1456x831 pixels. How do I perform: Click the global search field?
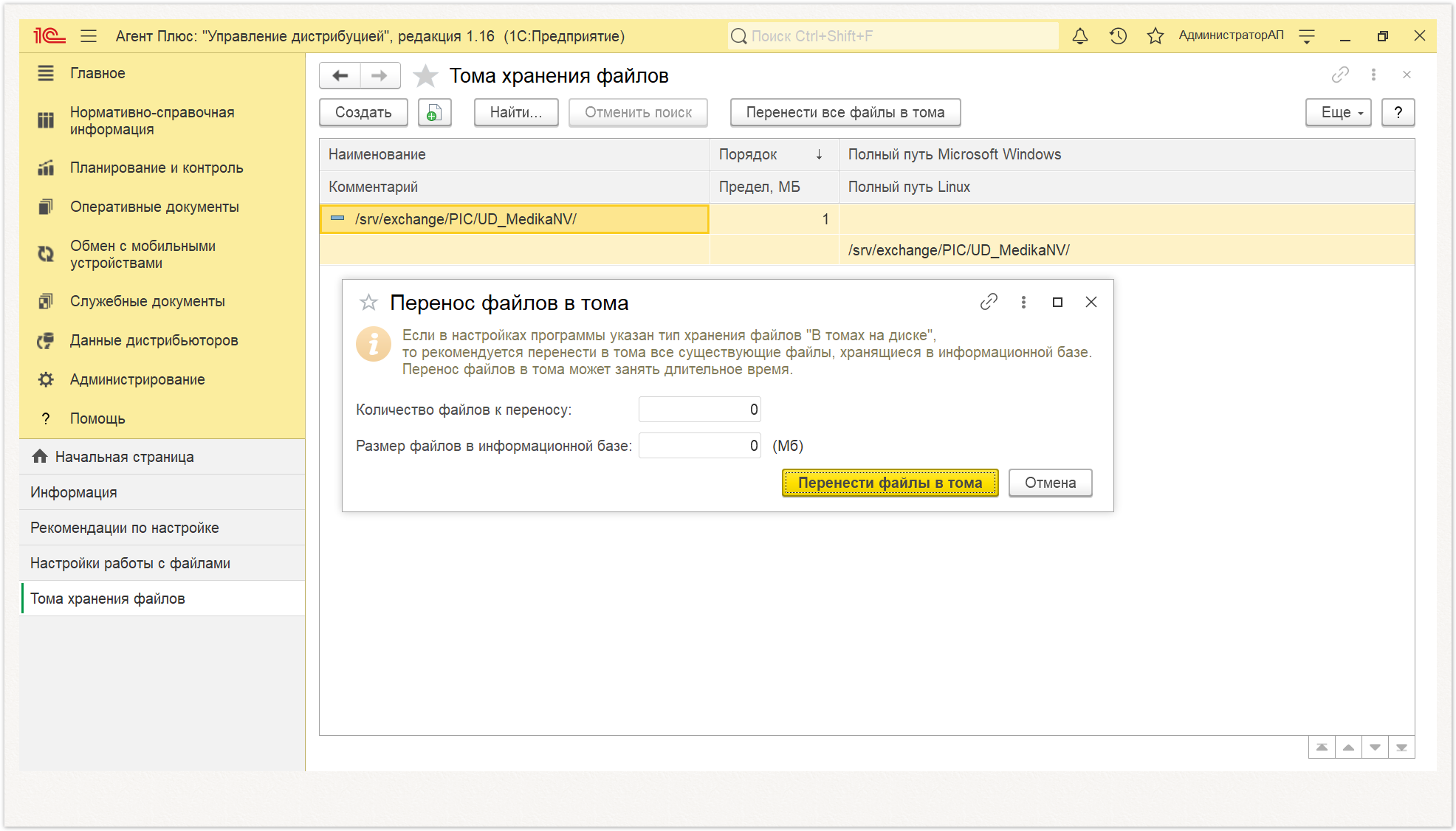coord(893,35)
